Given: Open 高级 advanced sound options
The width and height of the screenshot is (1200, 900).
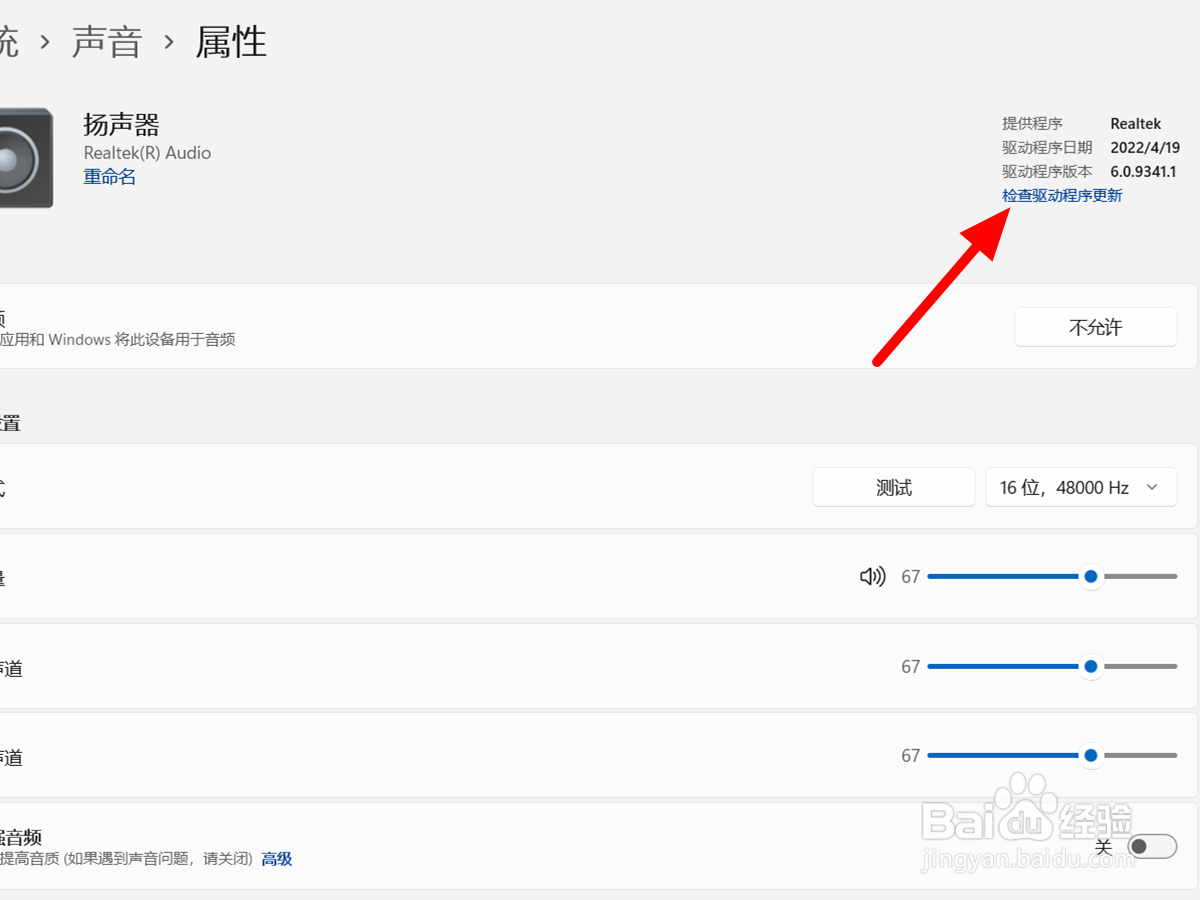Looking at the screenshot, I should (276, 858).
